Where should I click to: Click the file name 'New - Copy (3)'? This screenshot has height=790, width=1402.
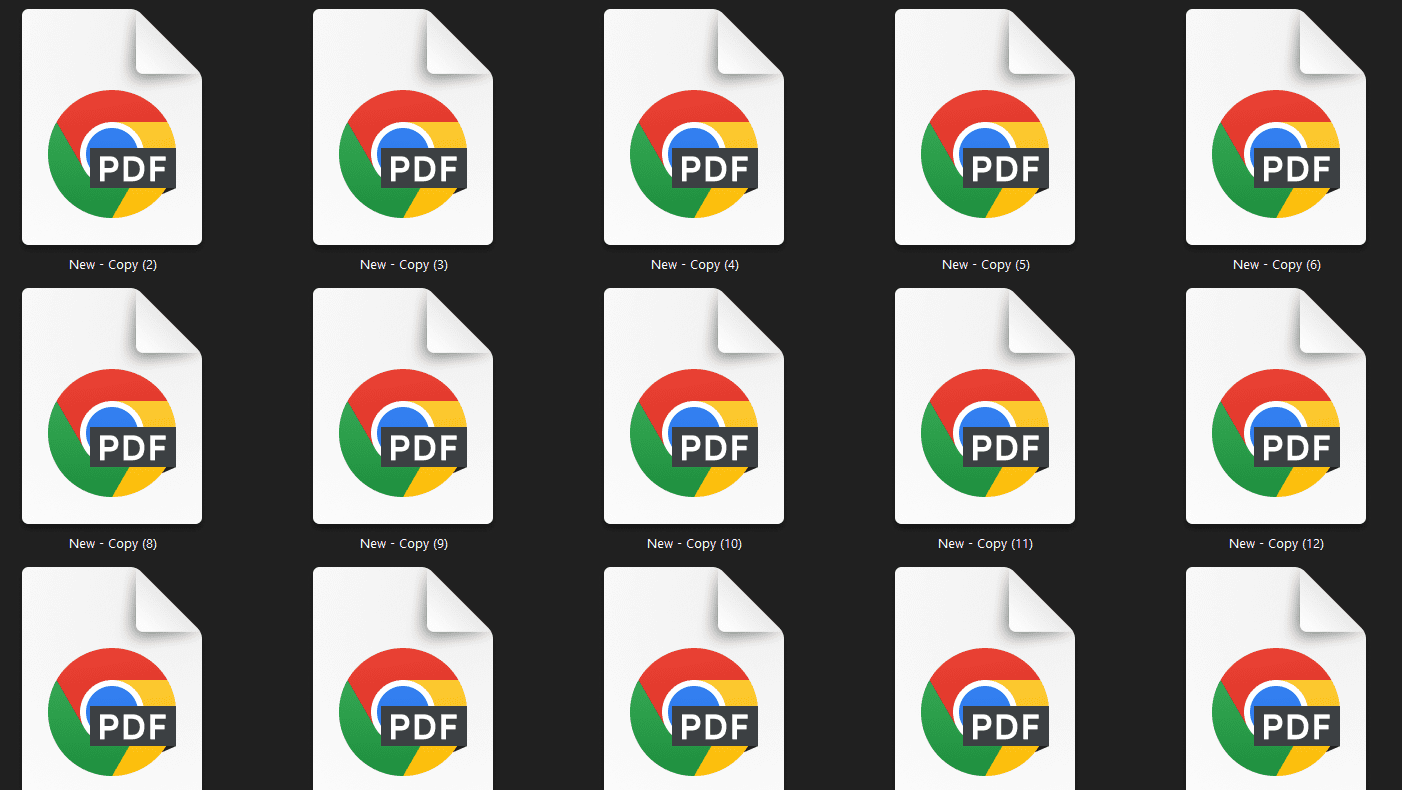[x=404, y=265]
